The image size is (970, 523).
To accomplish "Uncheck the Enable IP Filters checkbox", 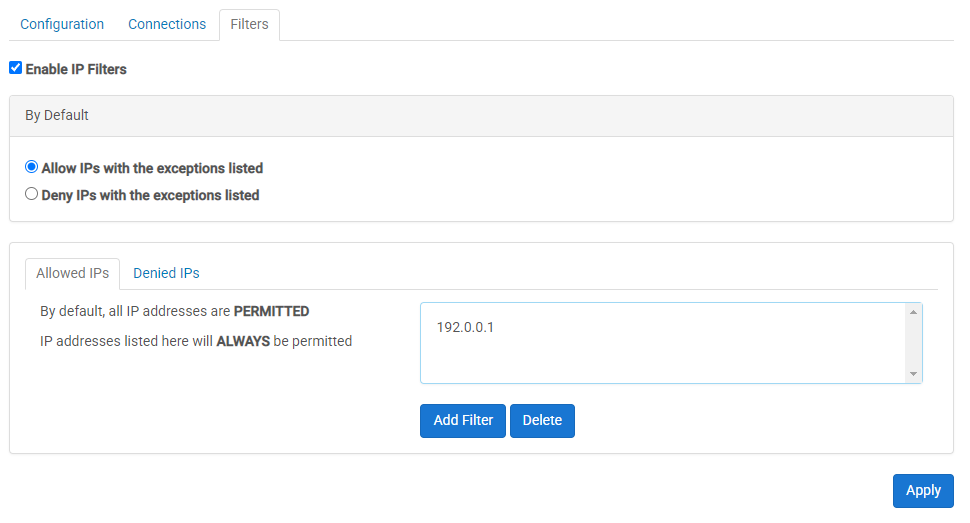I will (x=15, y=68).
